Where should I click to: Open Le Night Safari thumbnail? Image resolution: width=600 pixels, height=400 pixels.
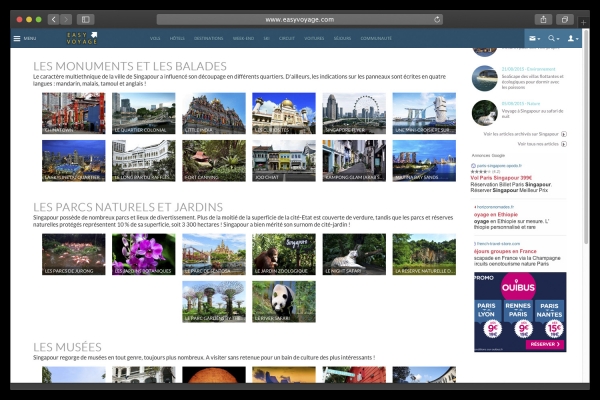coord(354,254)
